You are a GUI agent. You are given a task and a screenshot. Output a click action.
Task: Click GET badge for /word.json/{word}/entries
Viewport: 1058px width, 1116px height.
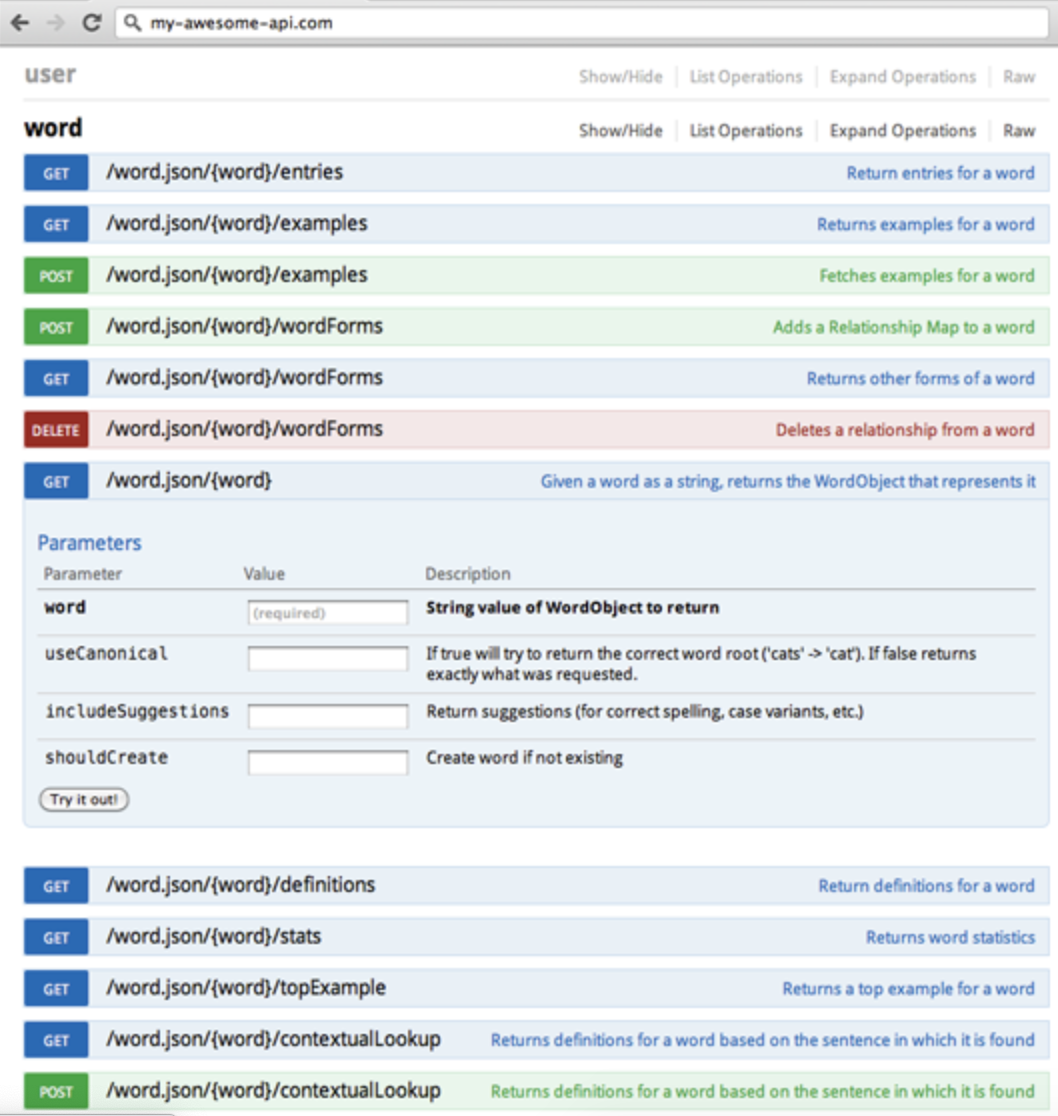(56, 173)
